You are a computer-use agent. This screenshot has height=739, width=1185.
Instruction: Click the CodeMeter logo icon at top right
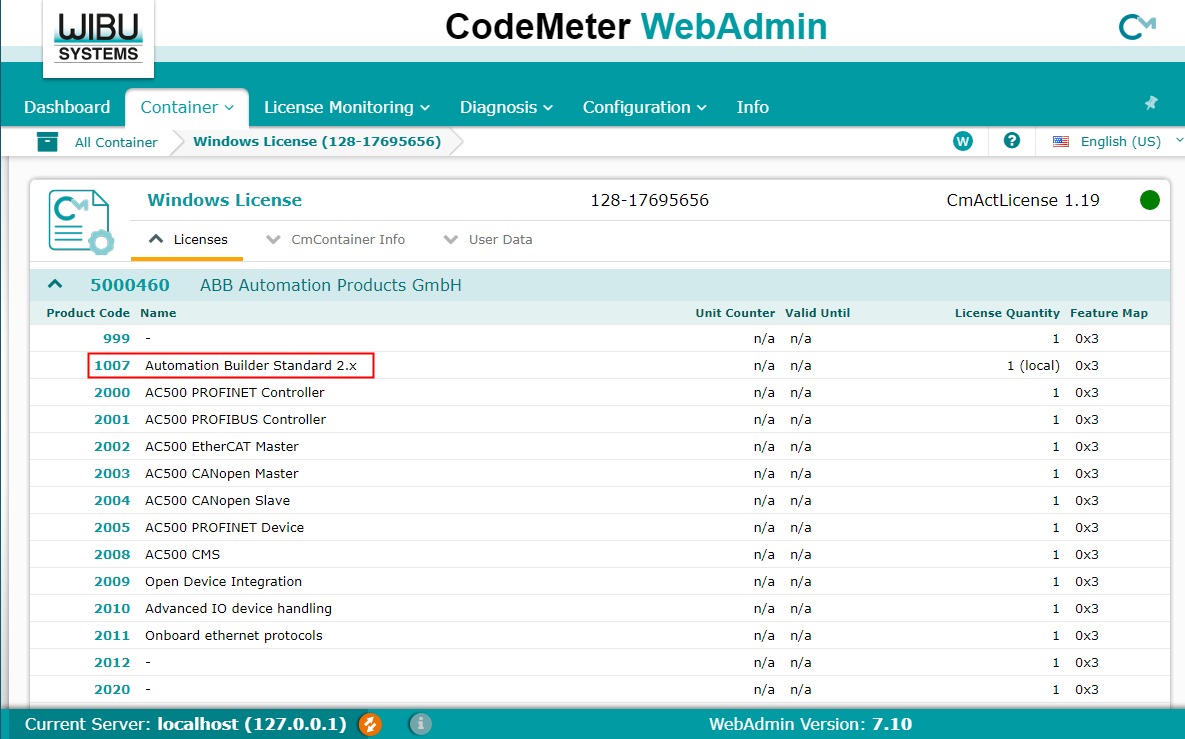pos(1137,27)
